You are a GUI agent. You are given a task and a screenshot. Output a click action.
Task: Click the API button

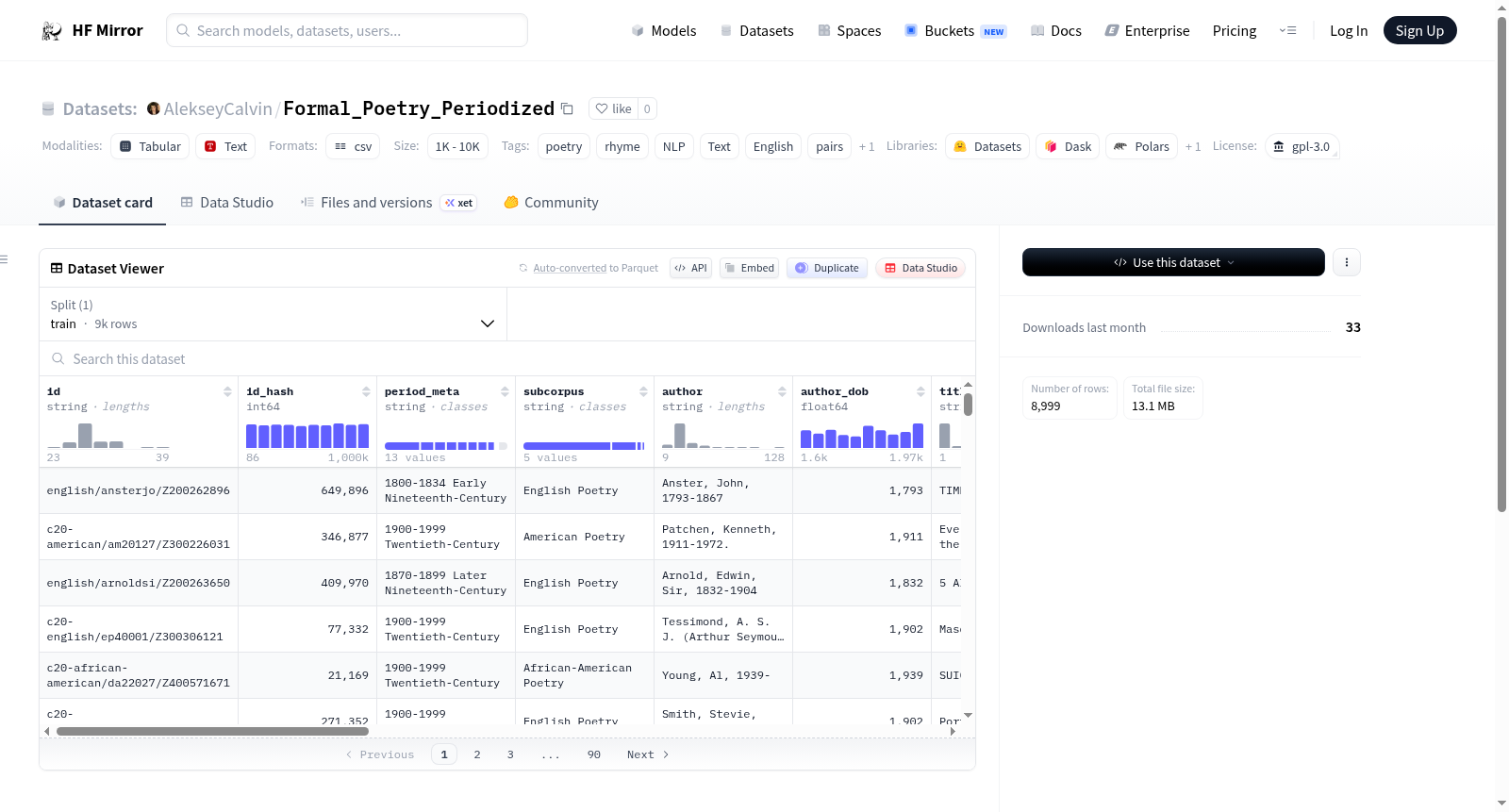[x=690, y=268]
